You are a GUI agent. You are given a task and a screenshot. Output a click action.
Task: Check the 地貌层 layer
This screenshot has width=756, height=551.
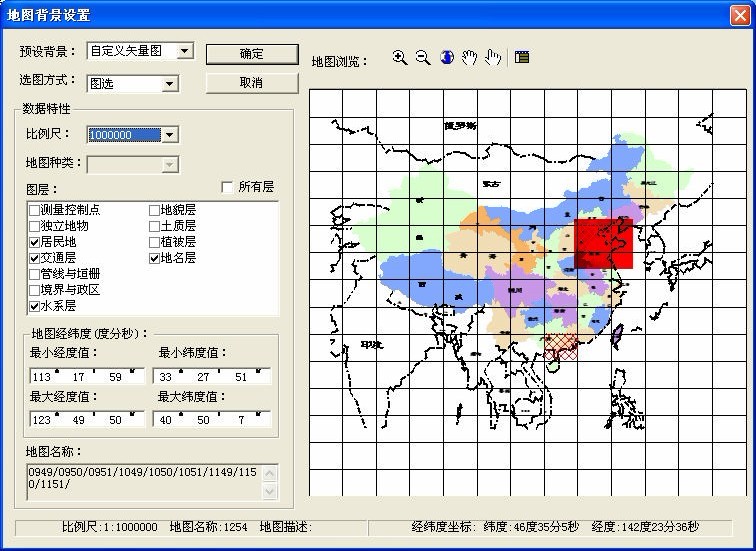pos(154,210)
